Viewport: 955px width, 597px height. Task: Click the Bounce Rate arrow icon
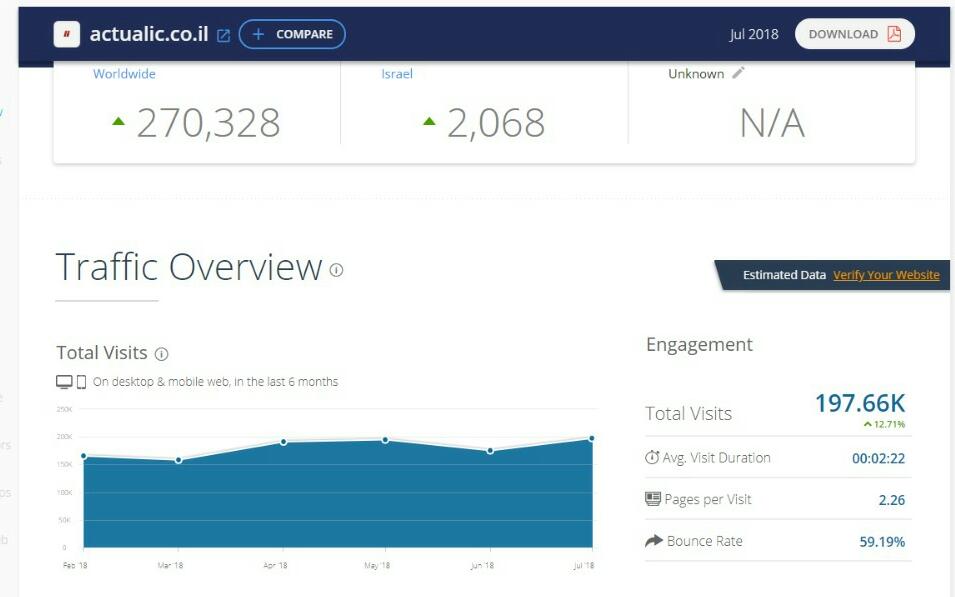(654, 541)
